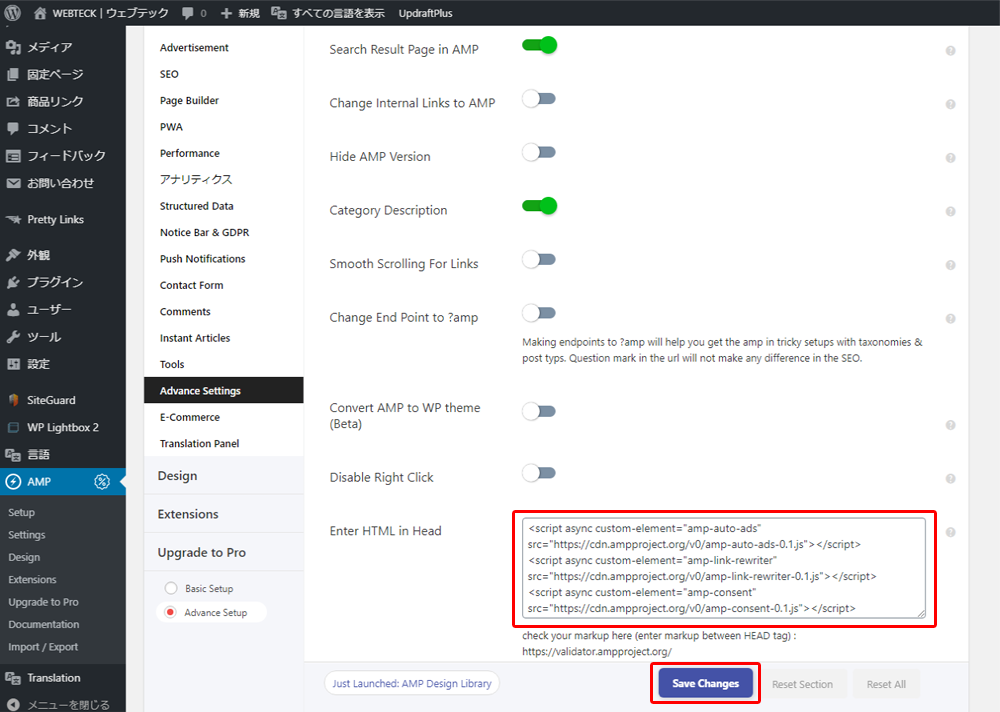The width and height of the screenshot is (1000, 712).
Task: Open the WordPress logo menu
Action: [13, 13]
